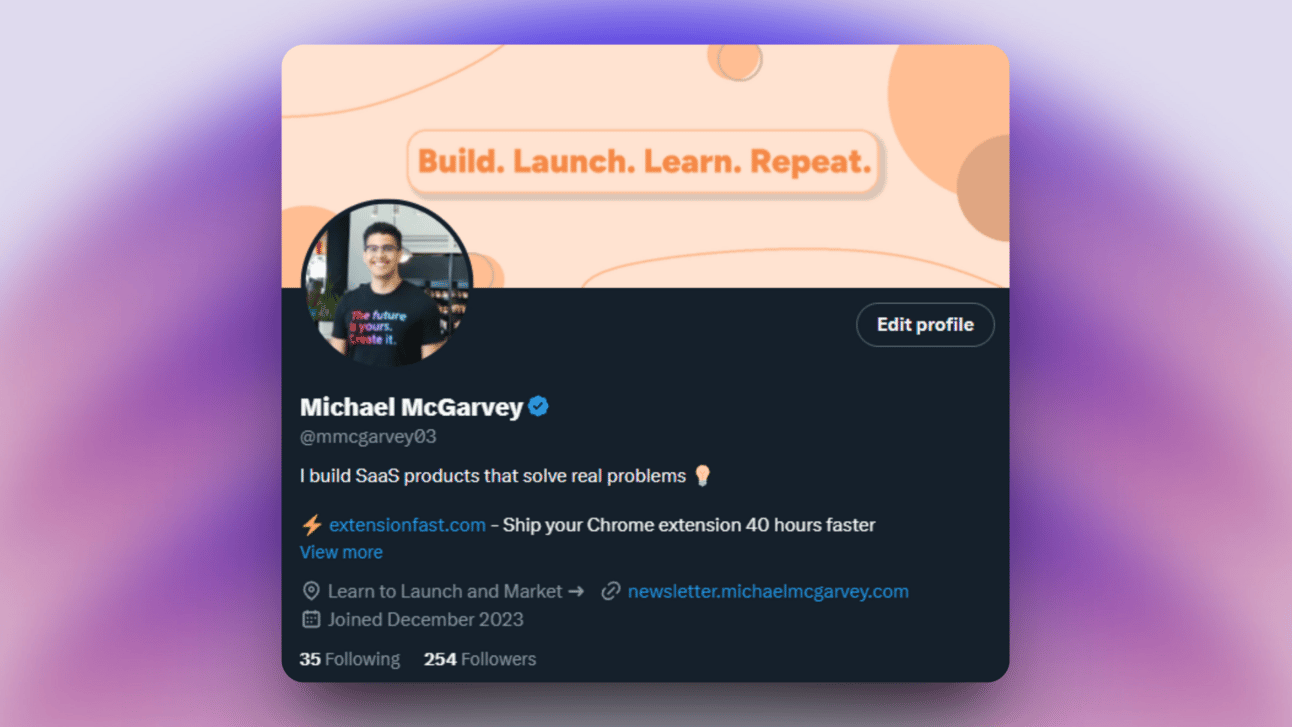The height and width of the screenshot is (727, 1292).
Task: Expand bio with View more
Action: pyautogui.click(x=341, y=552)
